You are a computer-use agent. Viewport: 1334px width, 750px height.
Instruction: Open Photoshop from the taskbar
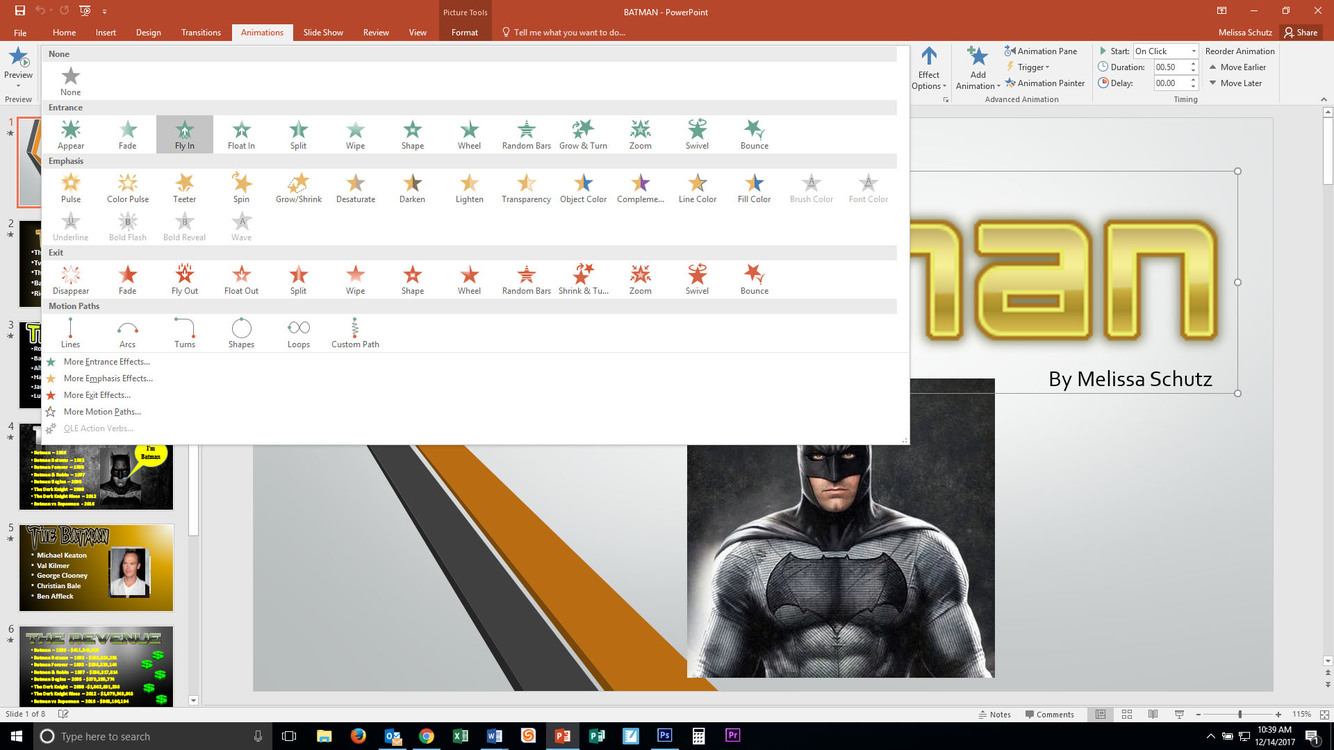[x=664, y=736]
